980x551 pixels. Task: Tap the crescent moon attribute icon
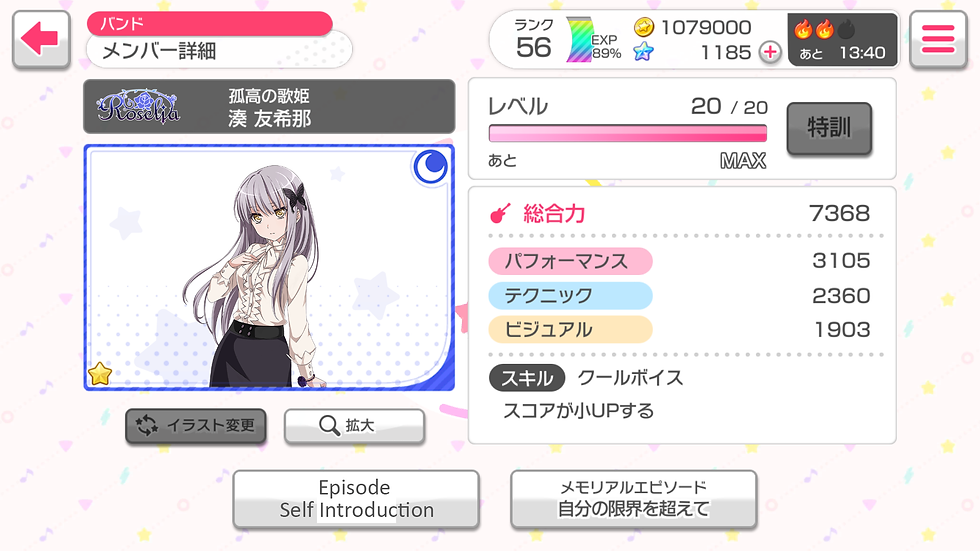[431, 167]
